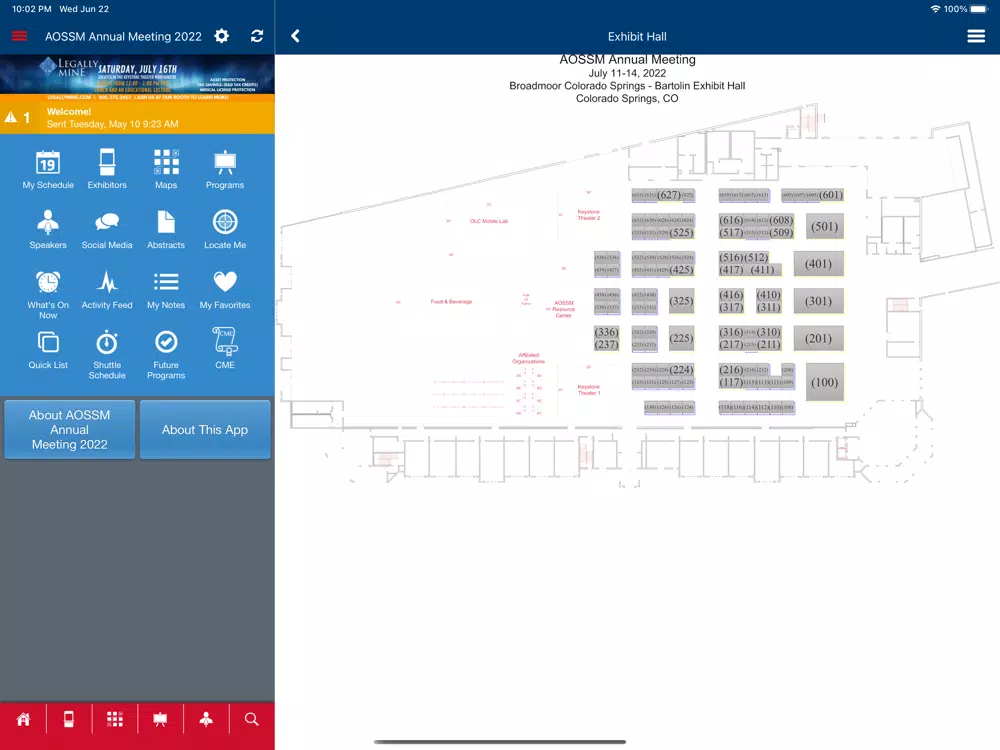Select booth (216) on the map
The height and width of the screenshot is (750, 1000).
[731, 369]
